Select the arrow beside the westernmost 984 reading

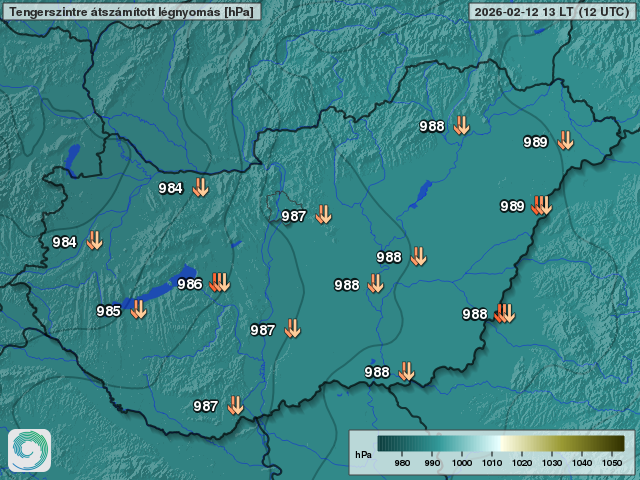[x=94, y=241]
